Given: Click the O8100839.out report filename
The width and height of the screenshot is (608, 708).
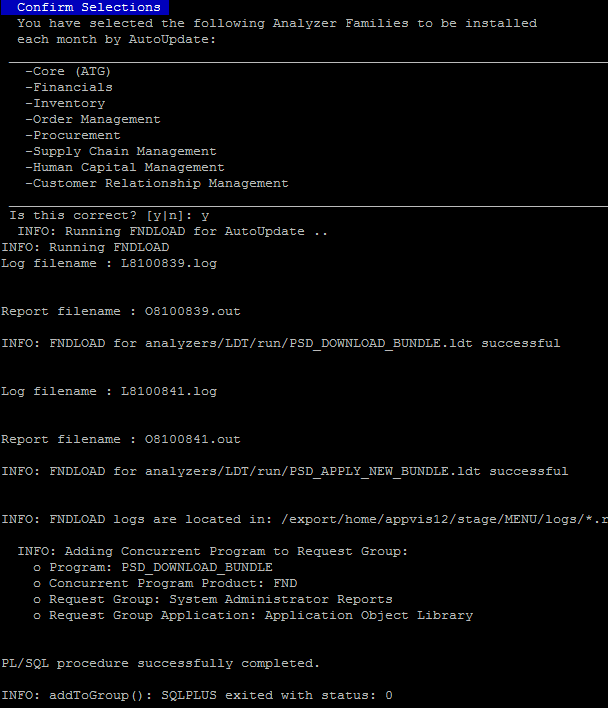Looking at the screenshot, I should [193, 312].
